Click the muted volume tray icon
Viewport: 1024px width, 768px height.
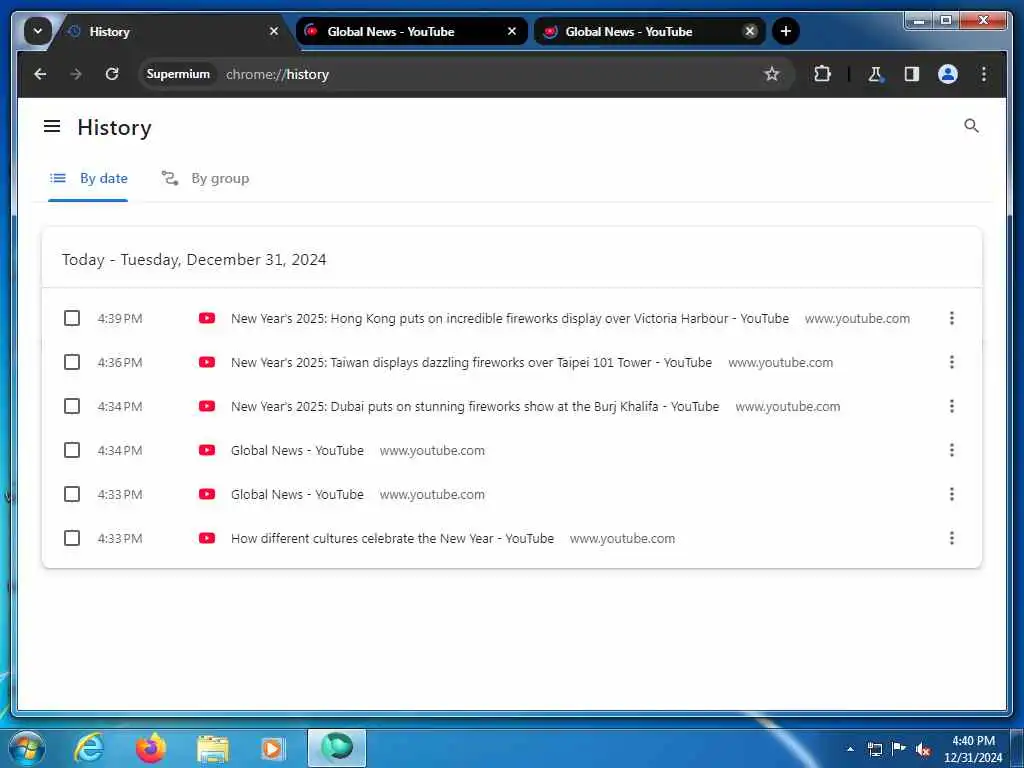pos(922,749)
